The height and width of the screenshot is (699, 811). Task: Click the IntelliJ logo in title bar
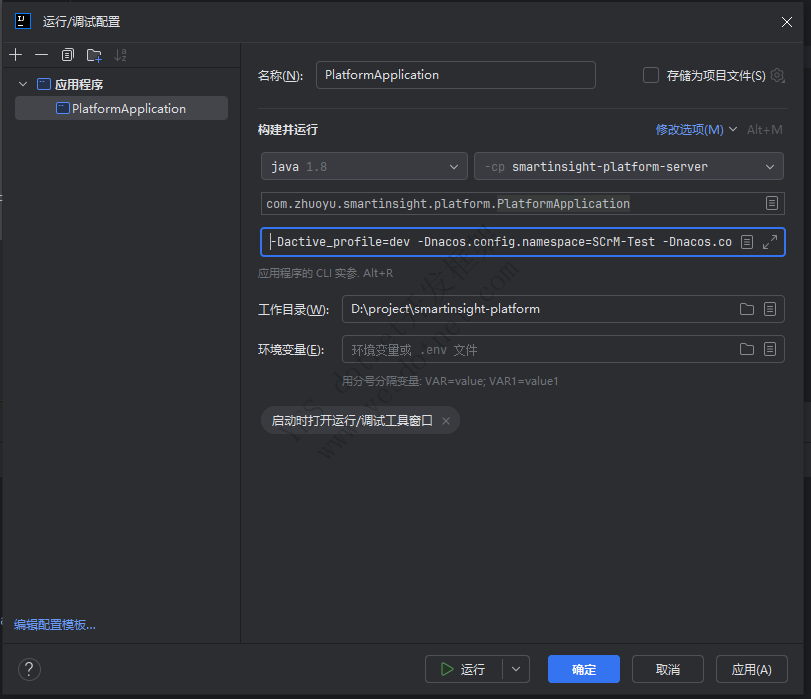23,21
